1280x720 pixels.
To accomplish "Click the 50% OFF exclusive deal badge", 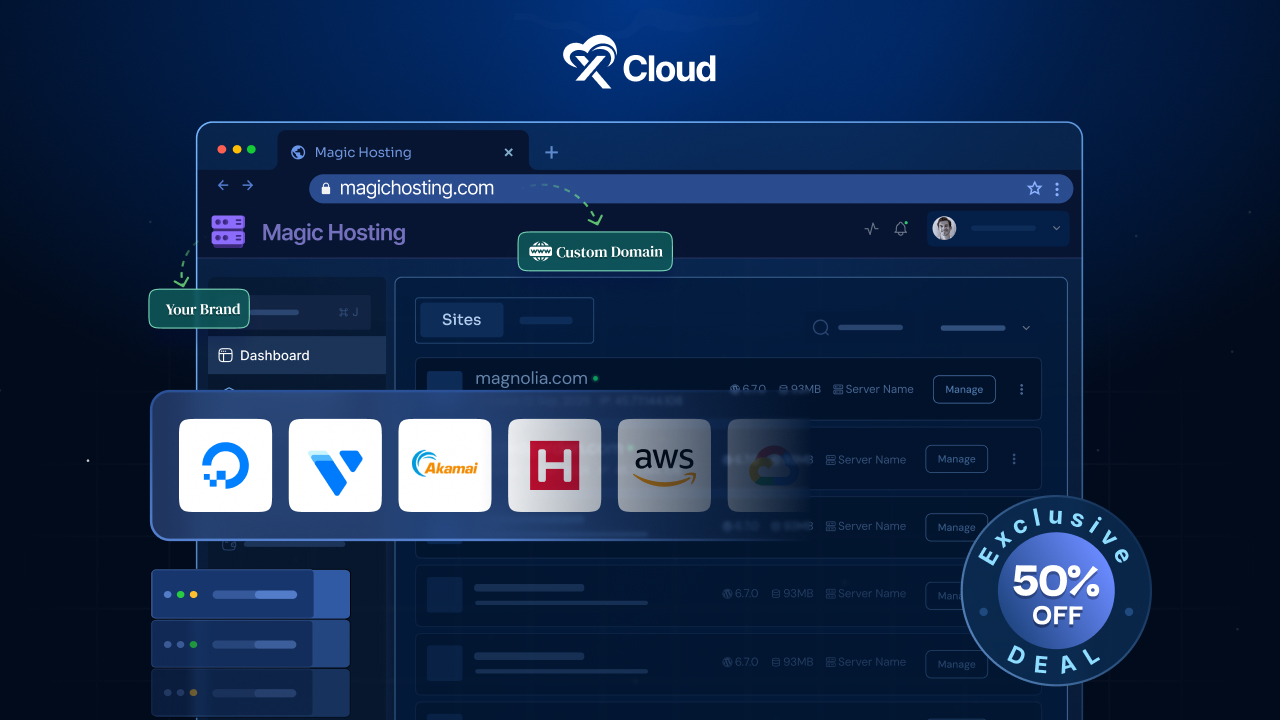I will coord(1056,590).
